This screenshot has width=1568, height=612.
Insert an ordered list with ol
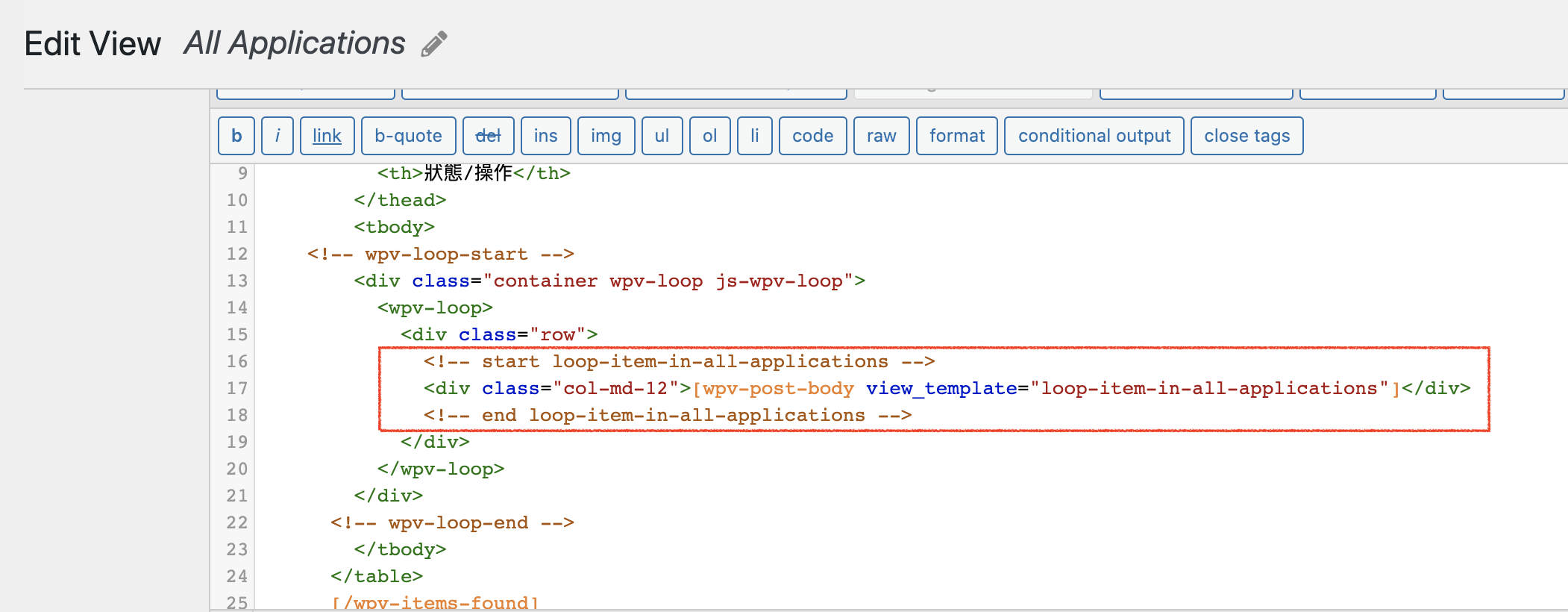point(709,136)
